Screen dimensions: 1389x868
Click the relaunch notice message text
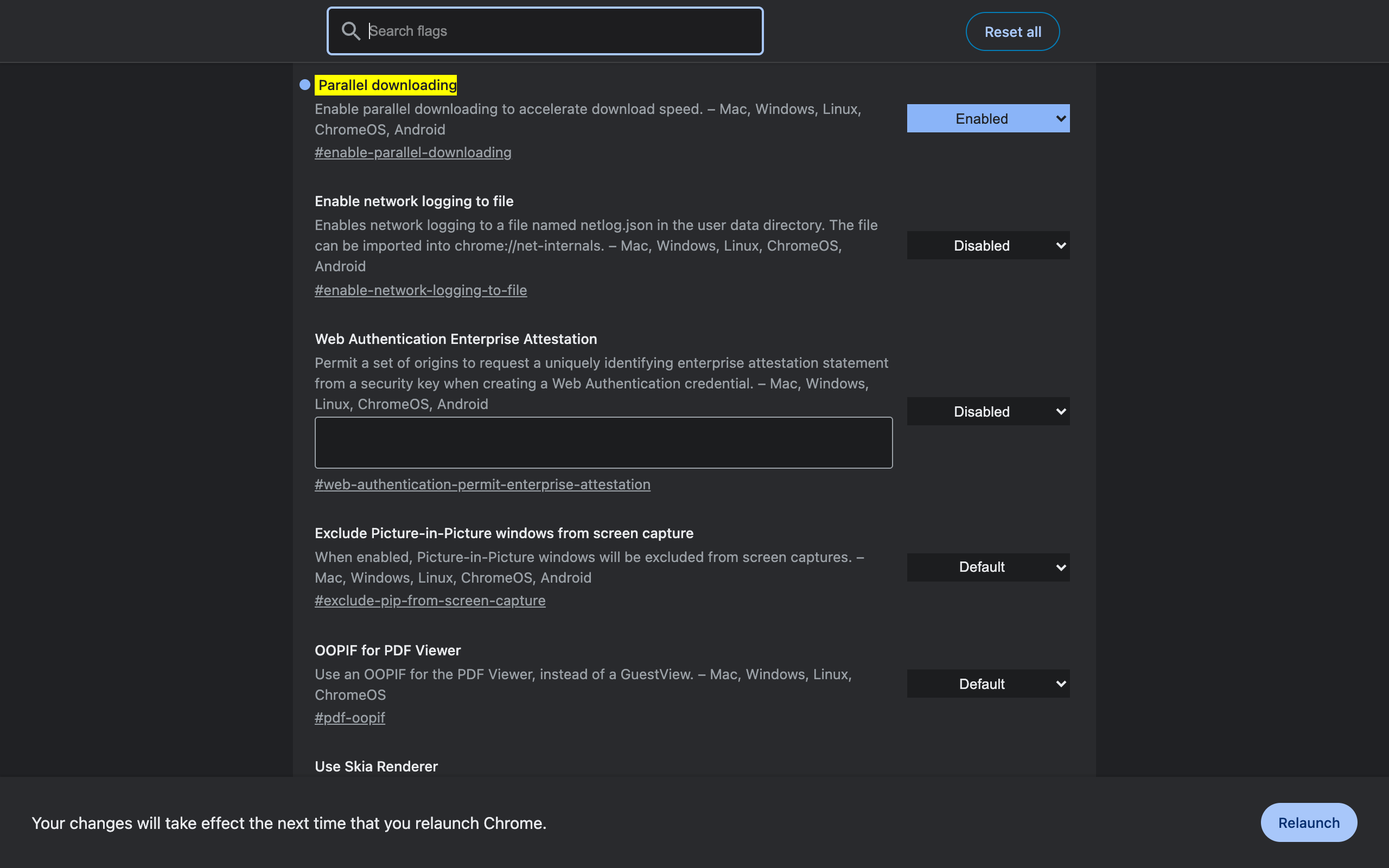click(289, 822)
